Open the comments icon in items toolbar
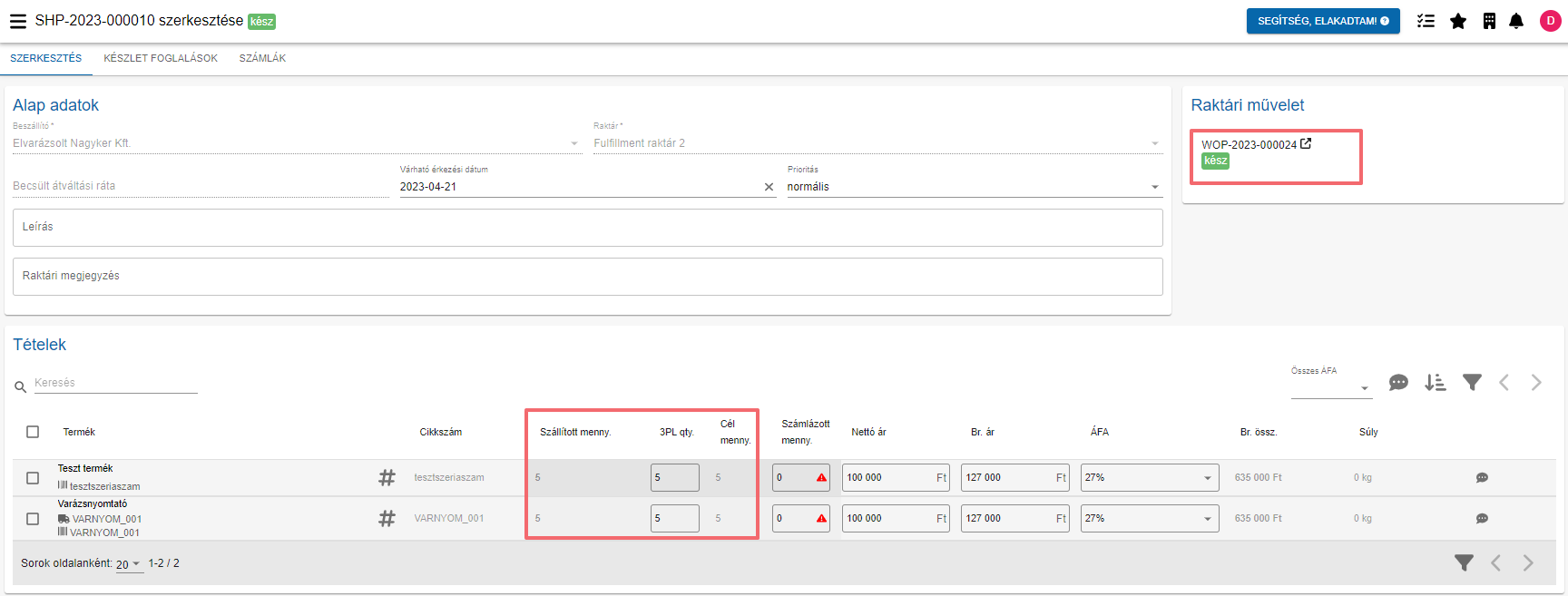 [x=1398, y=383]
